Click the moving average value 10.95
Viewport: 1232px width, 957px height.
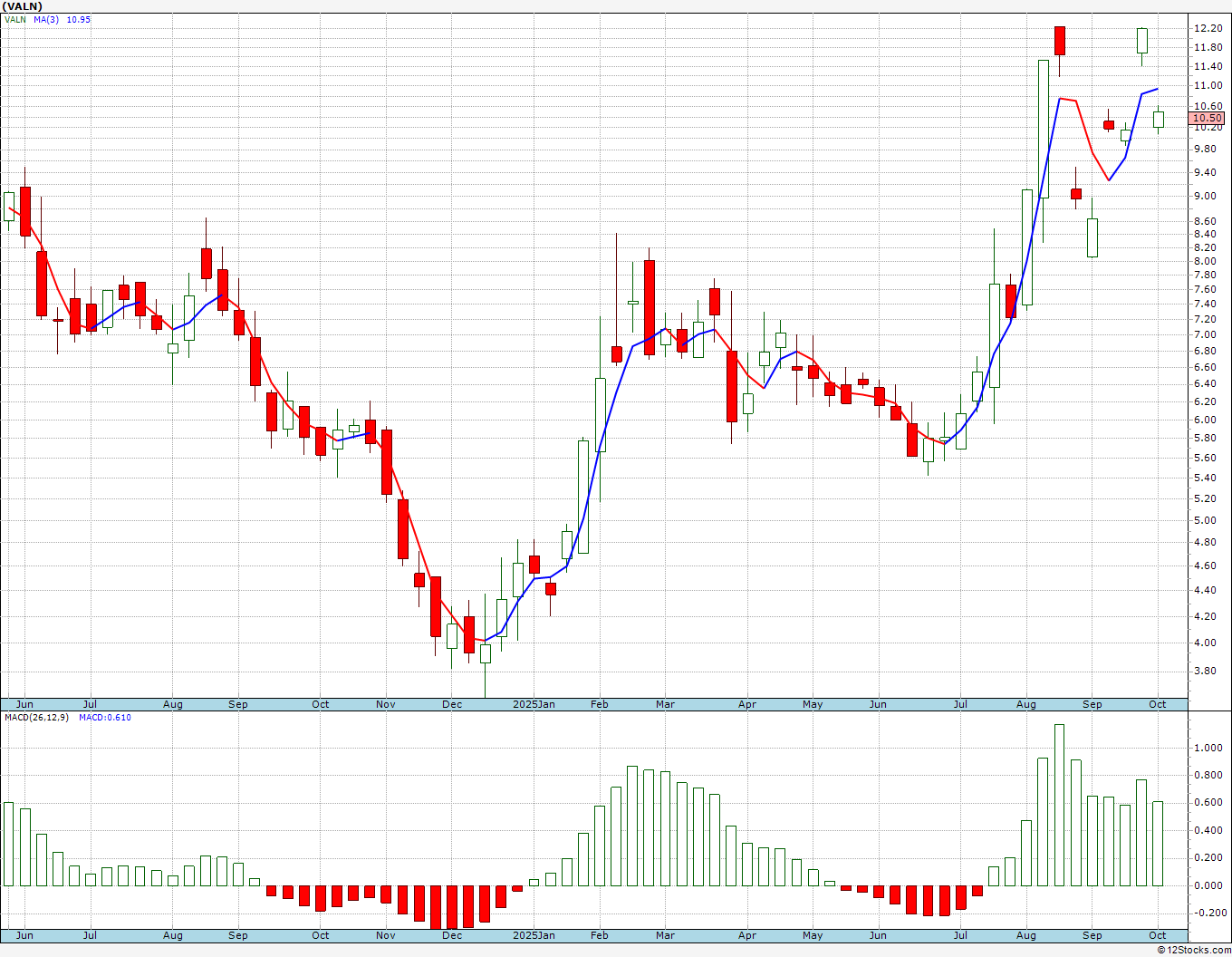tap(79, 19)
